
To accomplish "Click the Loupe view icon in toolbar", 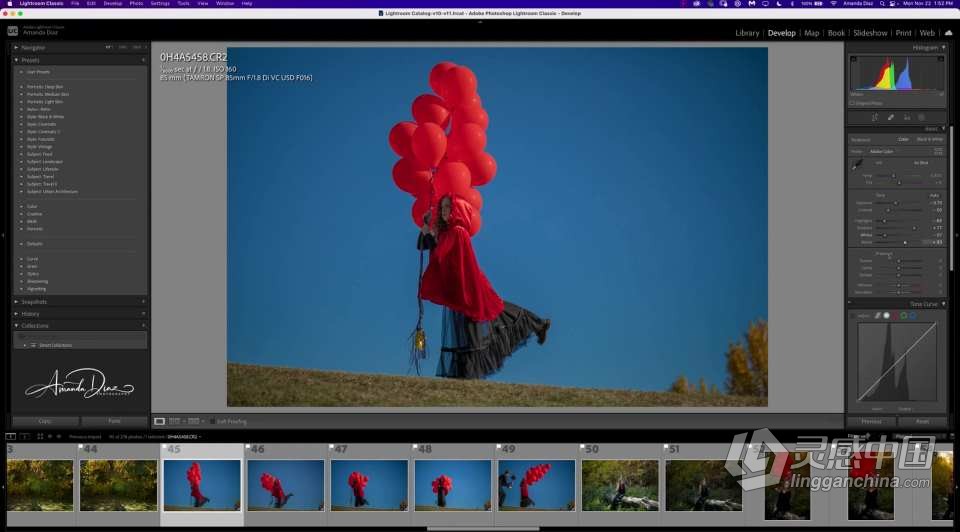I will [159, 421].
